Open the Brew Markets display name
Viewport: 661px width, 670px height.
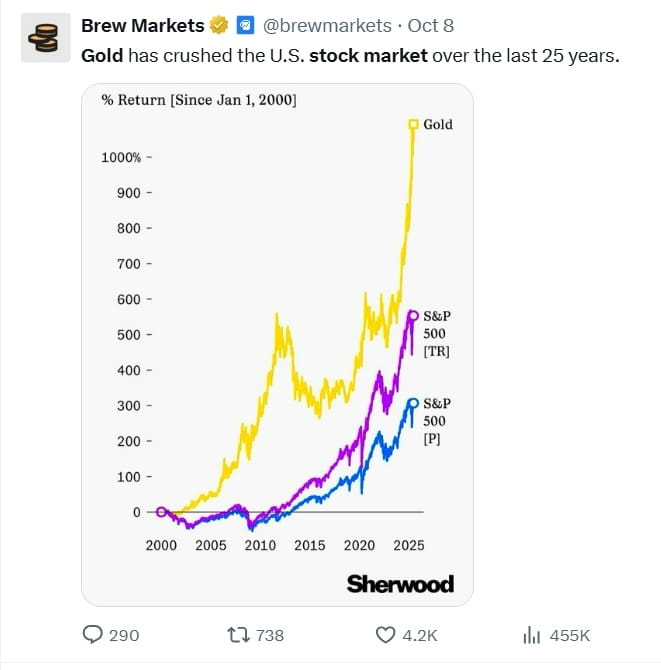click(x=141, y=25)
